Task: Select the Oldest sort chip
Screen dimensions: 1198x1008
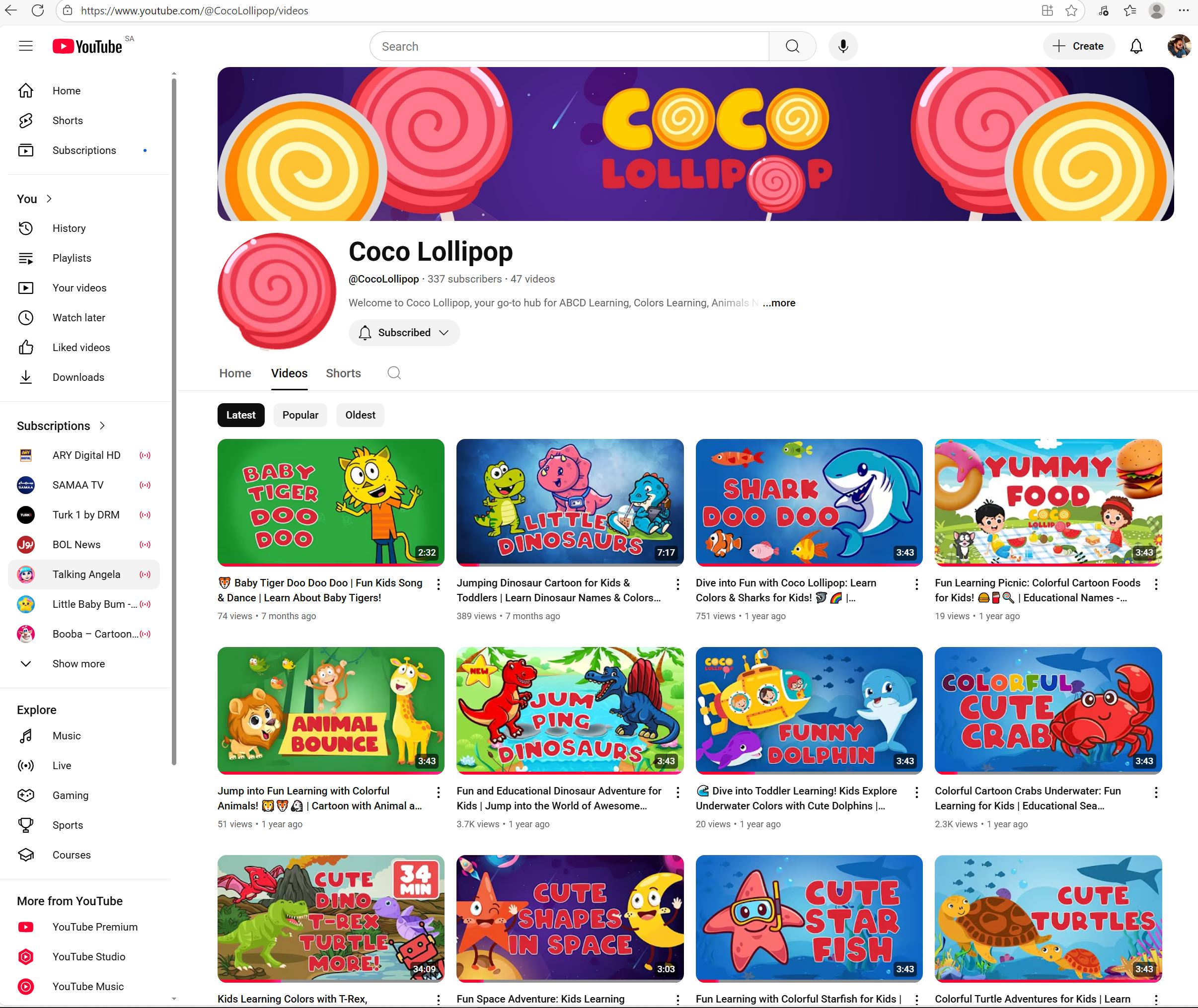Action: pos(360,415)
